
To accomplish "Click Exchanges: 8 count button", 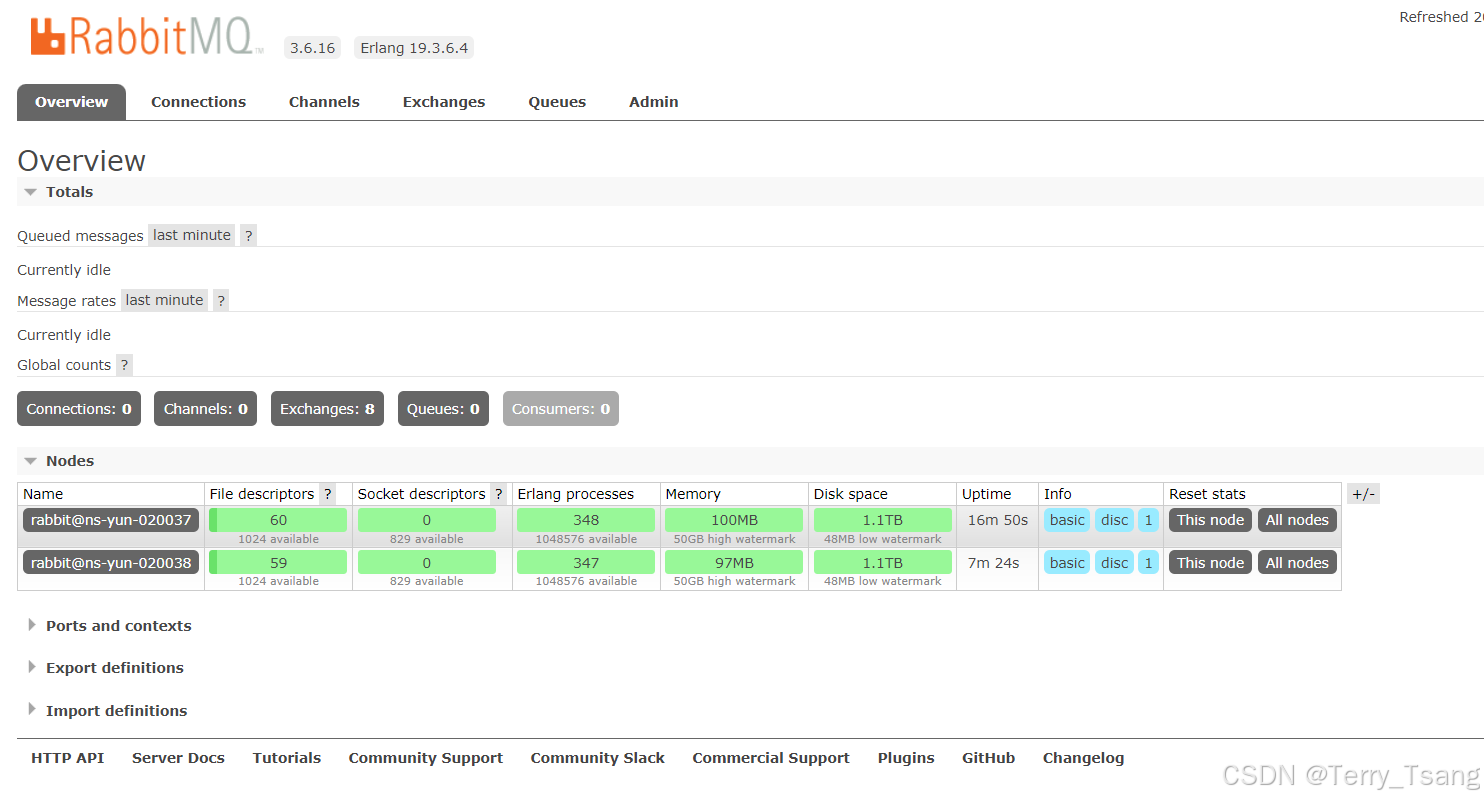I will tap(327, 409).
